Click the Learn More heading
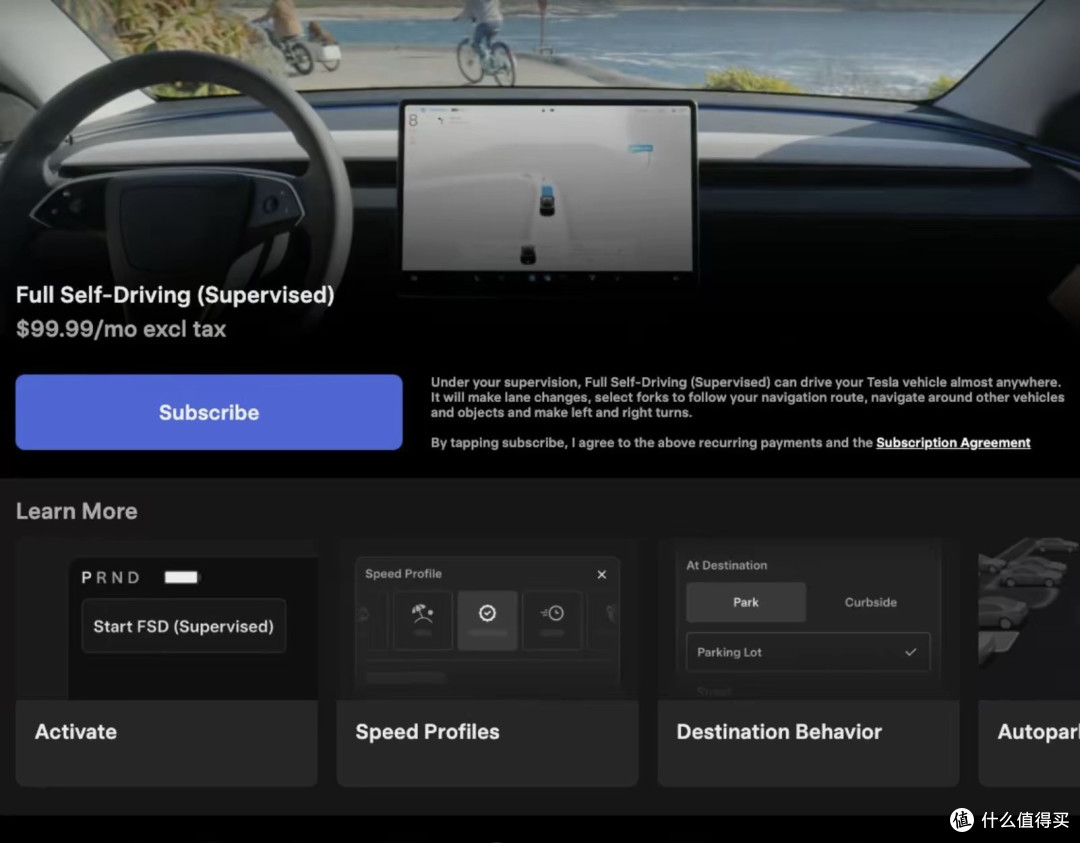This screenshot has height=843, width=1080. click(x=76, y=511)
